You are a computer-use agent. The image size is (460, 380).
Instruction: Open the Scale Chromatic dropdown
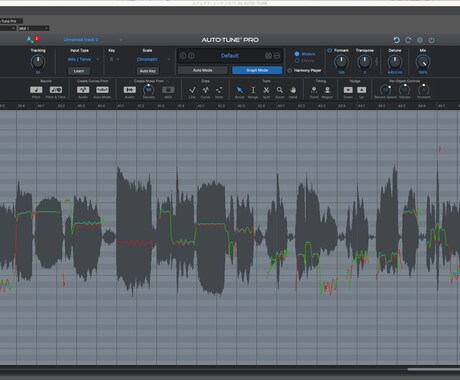click(153, 59)
